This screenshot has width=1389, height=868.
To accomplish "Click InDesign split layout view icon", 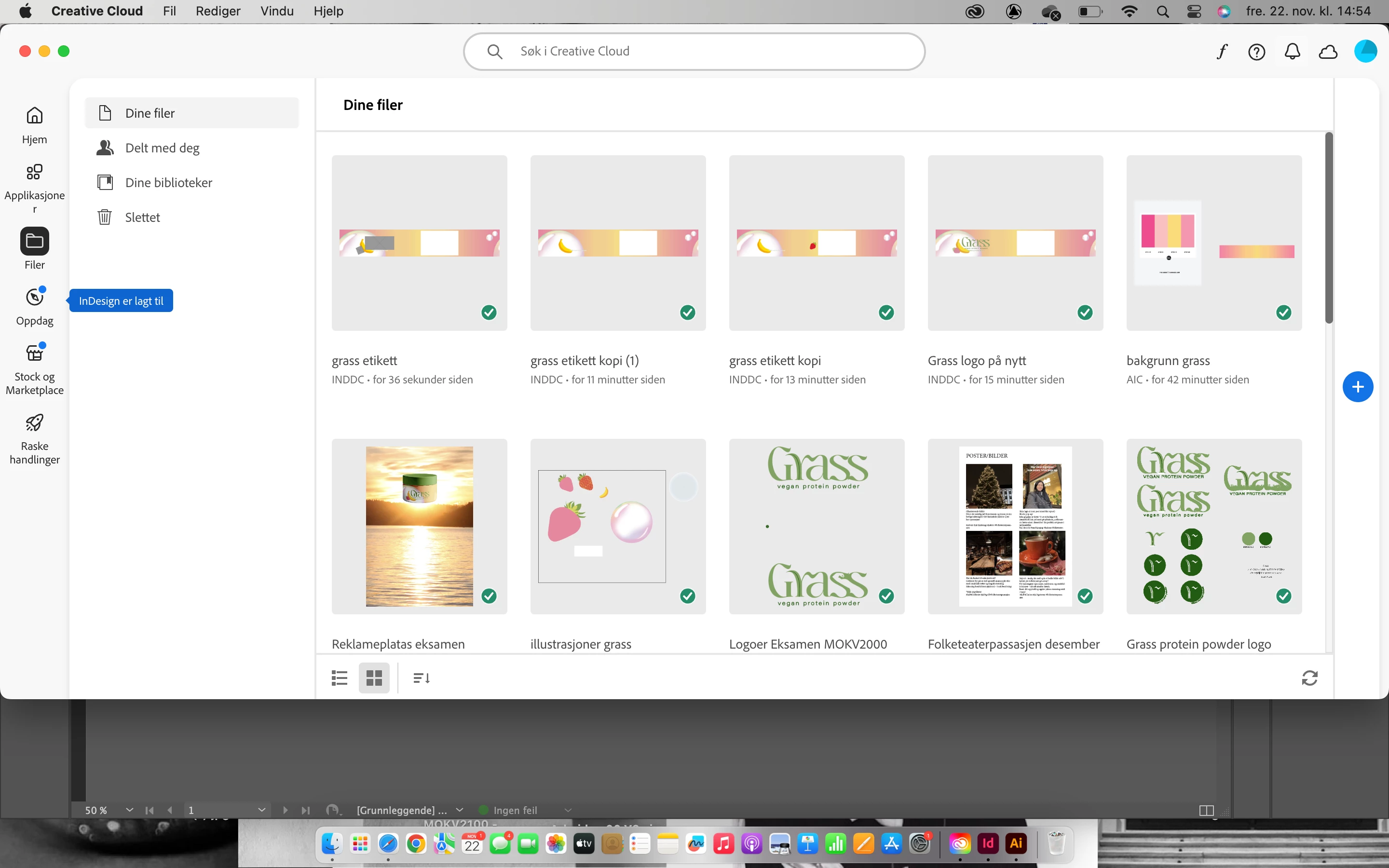I will (1207, 810).
